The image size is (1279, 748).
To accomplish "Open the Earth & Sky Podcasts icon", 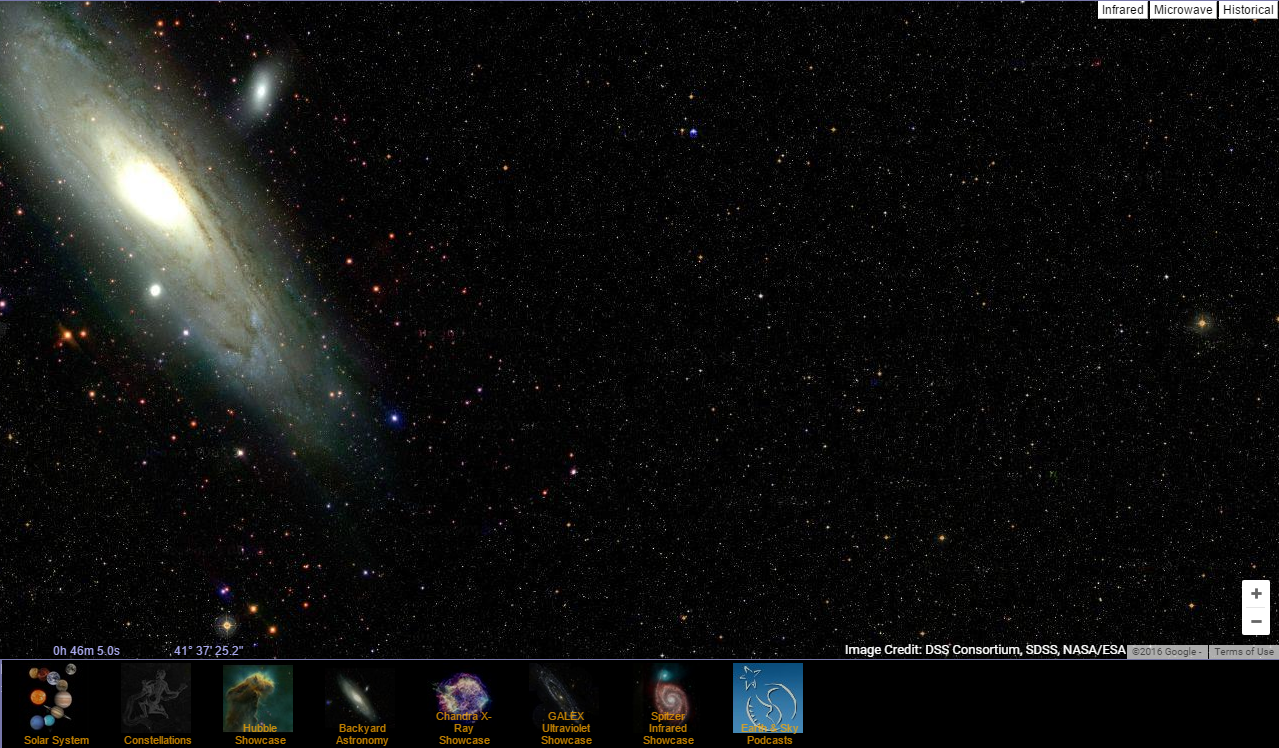I will pyautogui.click(x=769, y=697).
